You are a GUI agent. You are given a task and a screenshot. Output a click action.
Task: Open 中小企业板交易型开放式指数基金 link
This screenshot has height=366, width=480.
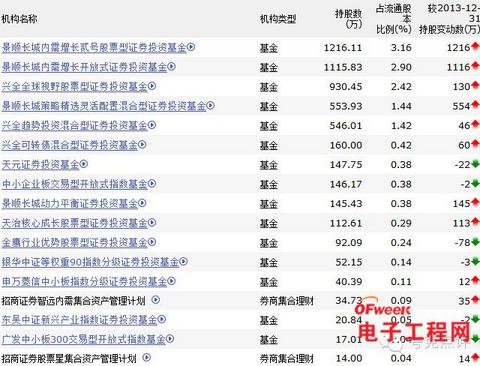point(74,184)
